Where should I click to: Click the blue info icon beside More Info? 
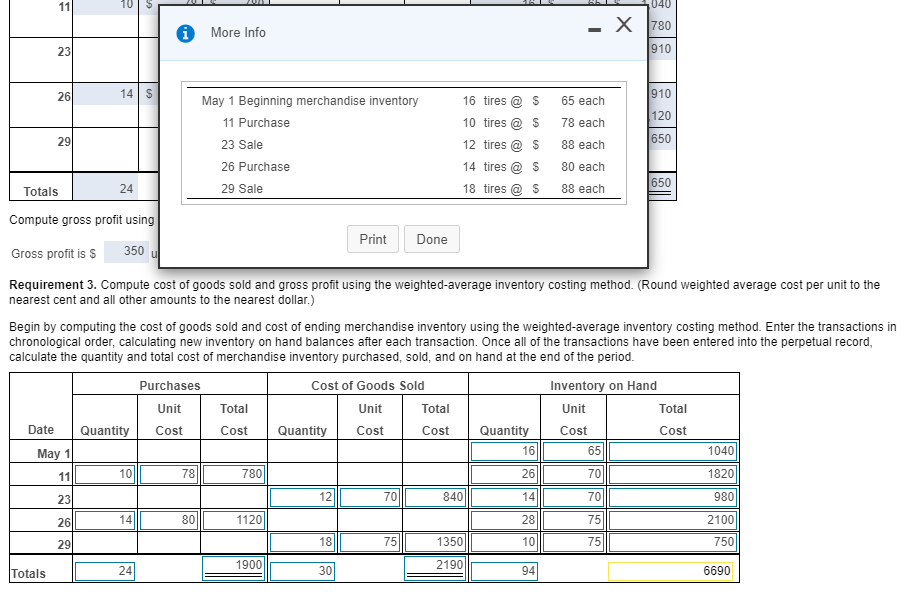[x=185, y=34]
